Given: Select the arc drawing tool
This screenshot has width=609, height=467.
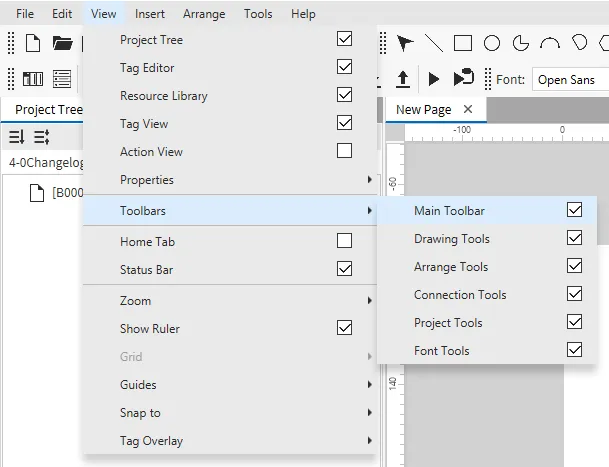Looking at the screenshot, I should click(550, 43).
